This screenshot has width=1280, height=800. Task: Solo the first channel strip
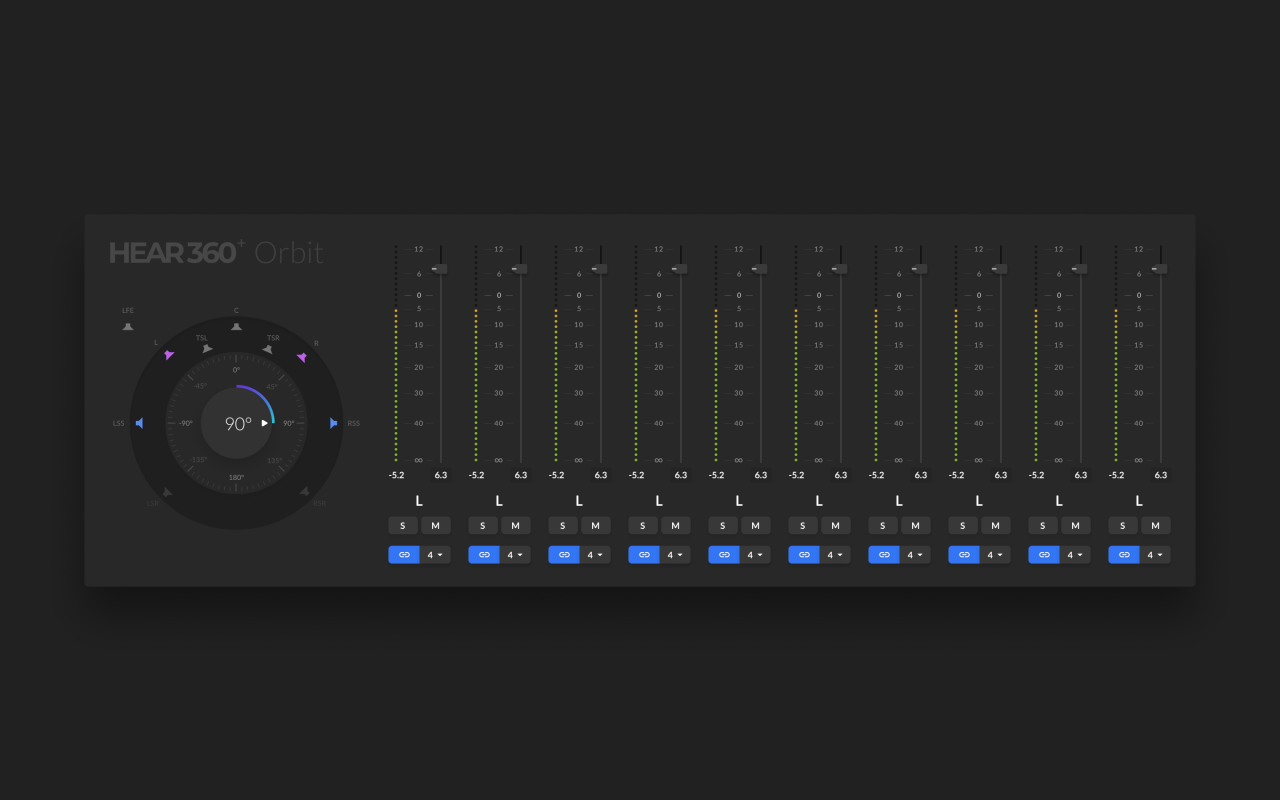click(x=403, y=525)
